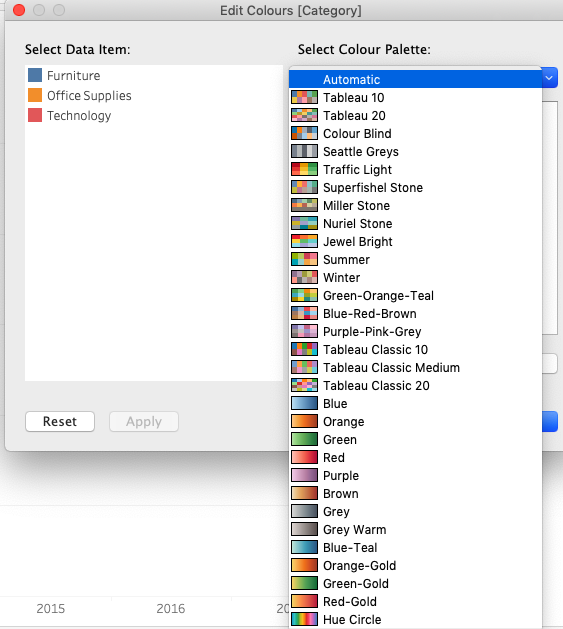Image resolution: width=563 pixels, height=629 pixels.
Task: Choose the Miller Stone palette
Action: point(415,205)
